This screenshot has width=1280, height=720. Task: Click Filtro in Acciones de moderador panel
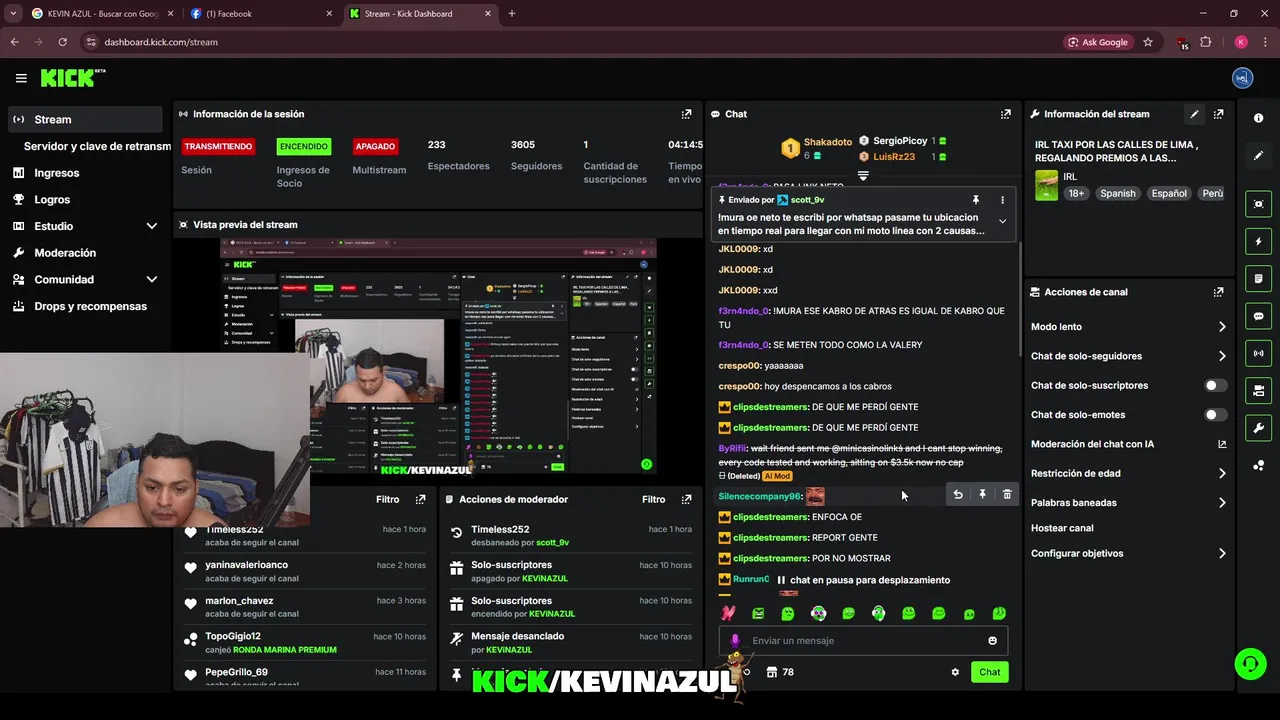(653, 499)
